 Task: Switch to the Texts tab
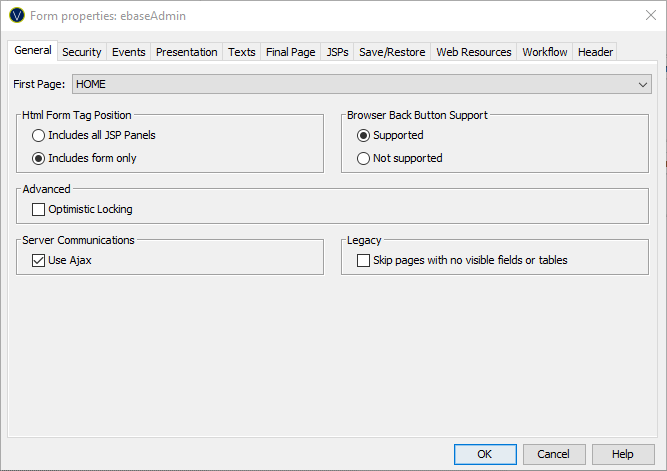[x=241, y=52]
